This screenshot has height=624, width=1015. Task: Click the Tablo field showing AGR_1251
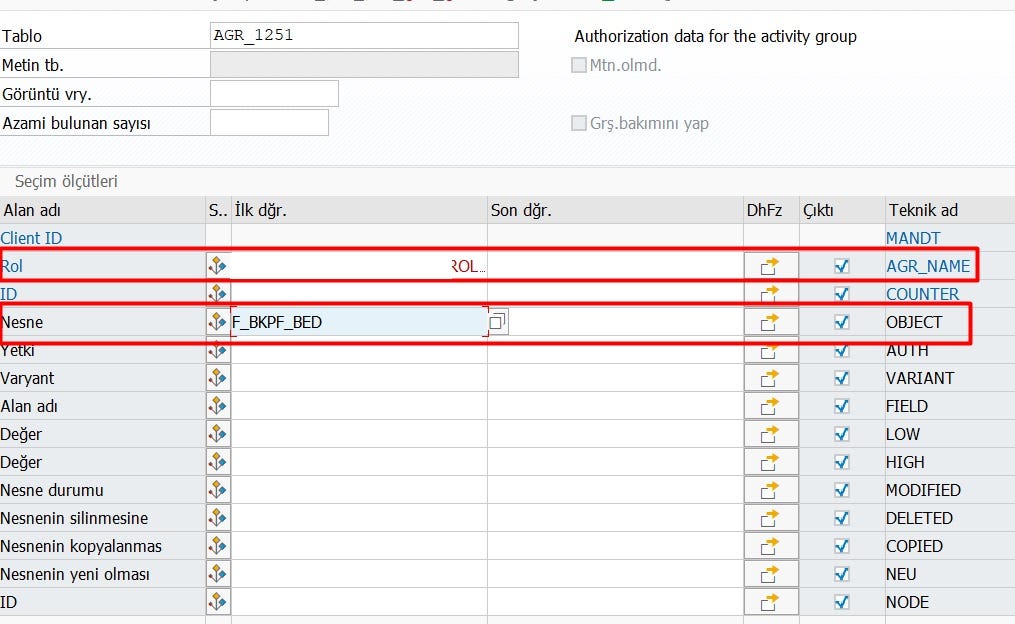click(x=363, y=35)
